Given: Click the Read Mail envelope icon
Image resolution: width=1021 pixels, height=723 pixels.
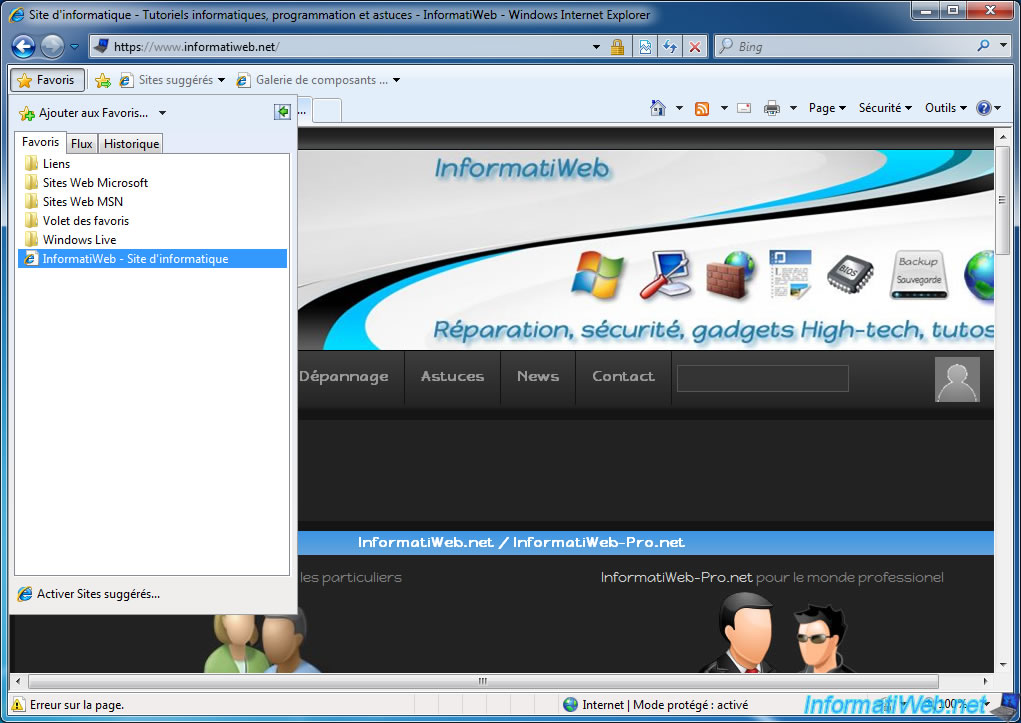Looking at the screenshot, I should coord(744,108).
